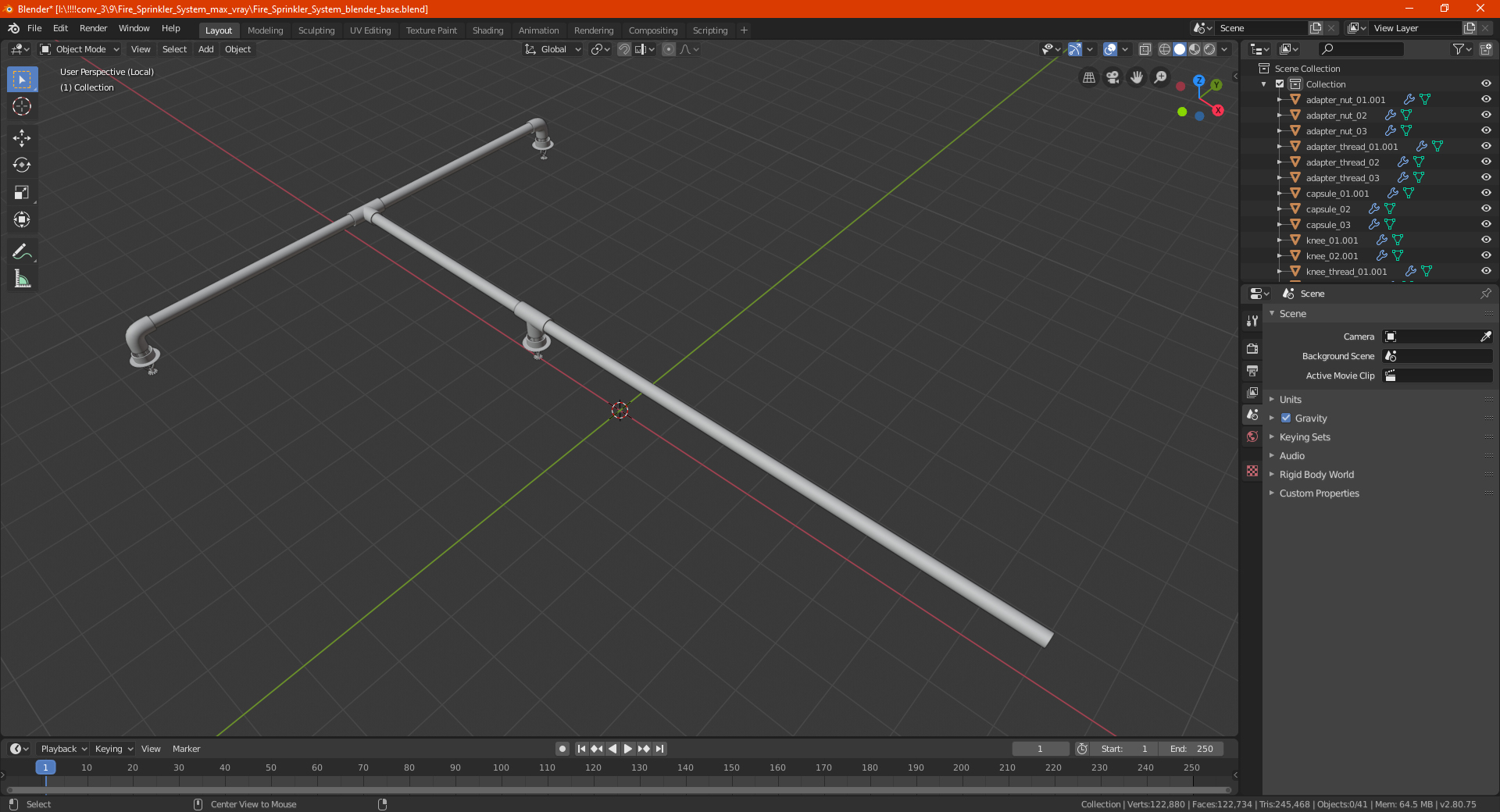Switch to Shading workspace tab

[x=487, y=30]
